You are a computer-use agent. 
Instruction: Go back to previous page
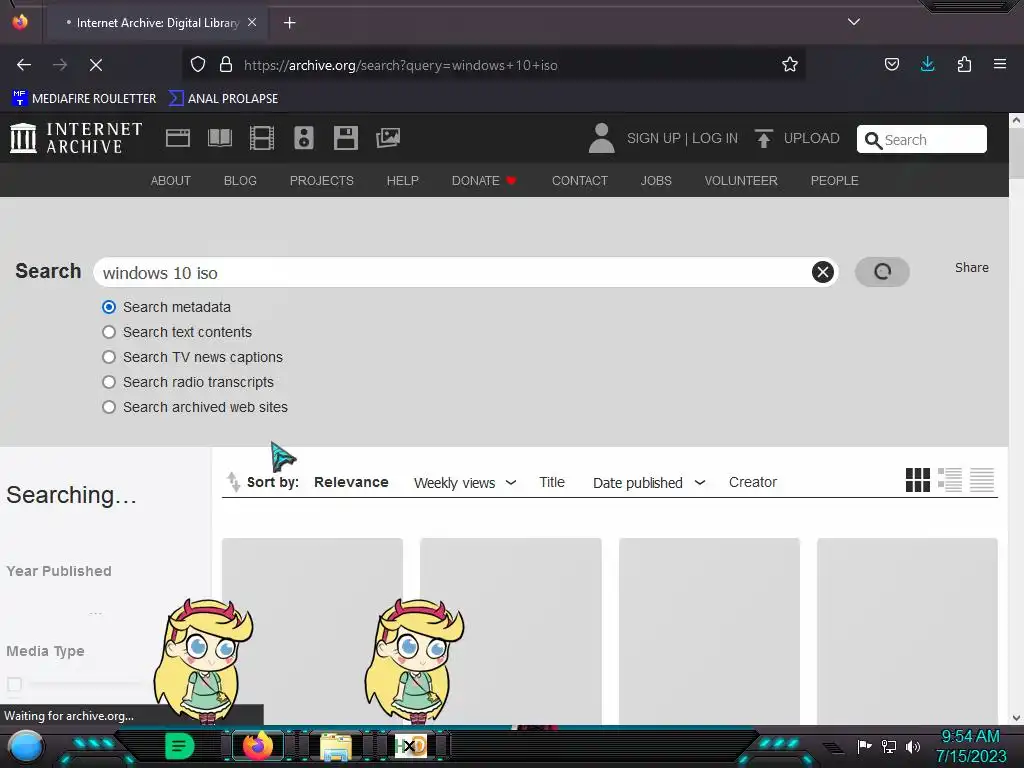[24, 65]
